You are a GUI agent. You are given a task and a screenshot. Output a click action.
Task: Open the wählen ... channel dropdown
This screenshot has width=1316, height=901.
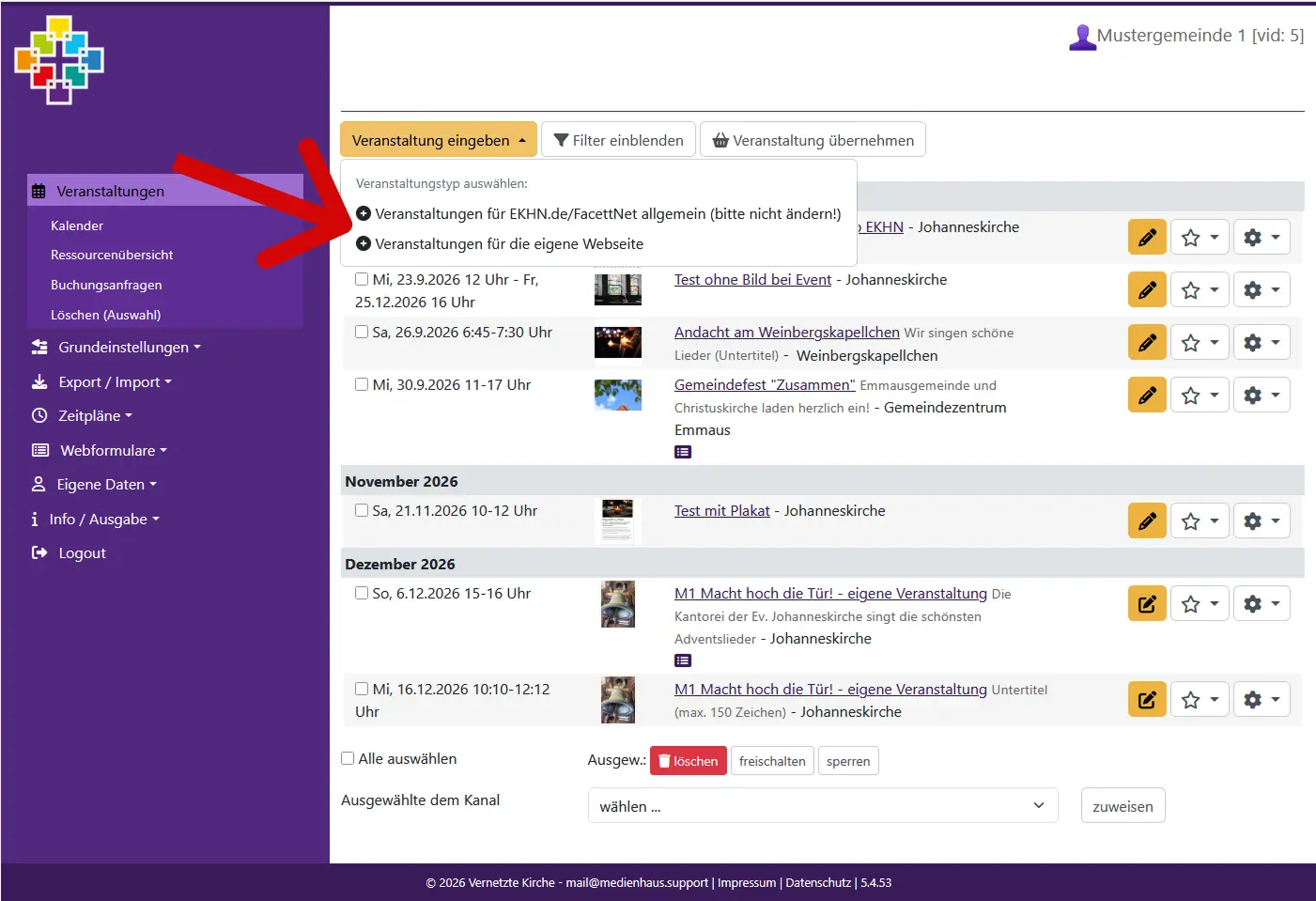pyautogui.click(x=823, y=806)
